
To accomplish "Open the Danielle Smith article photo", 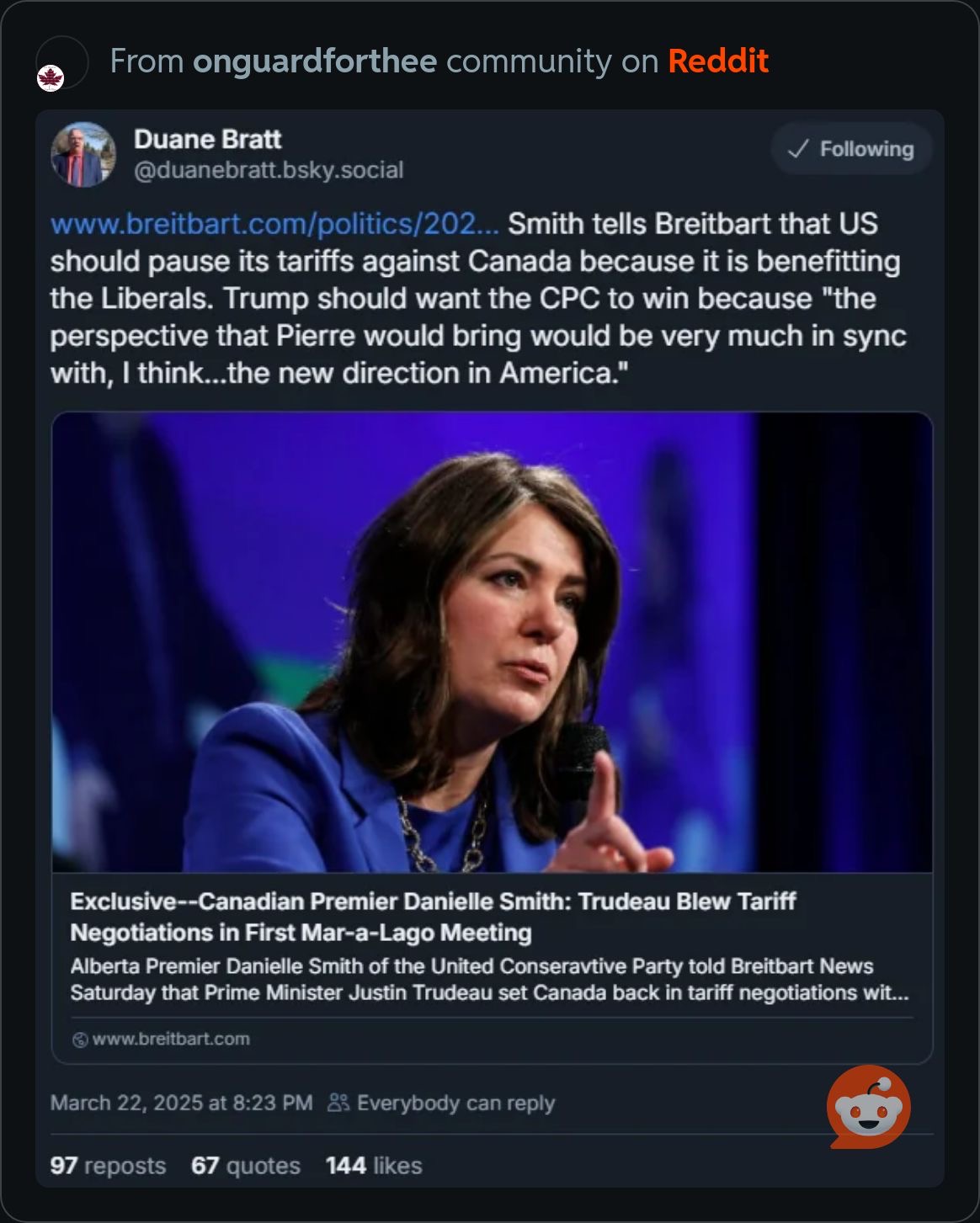I will pyautogui.click(x=492, y=641).
